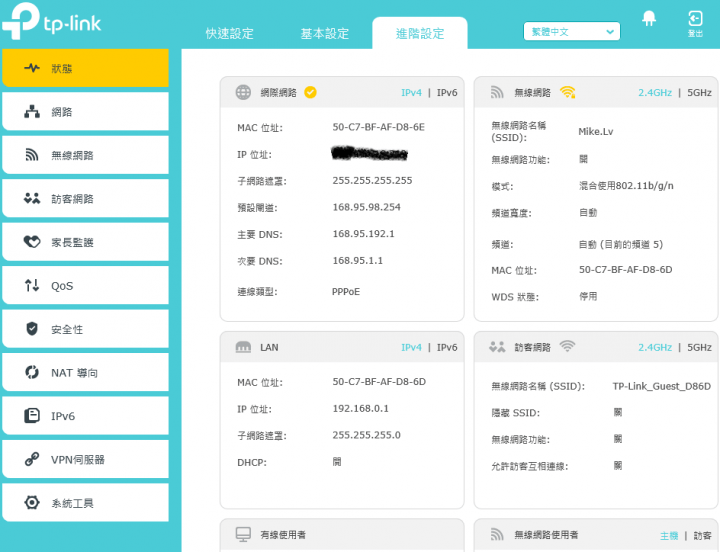This screenshot has height=552, width=720.
Task: Open the 訪客網路 sidebar menu
Action: 85,198
